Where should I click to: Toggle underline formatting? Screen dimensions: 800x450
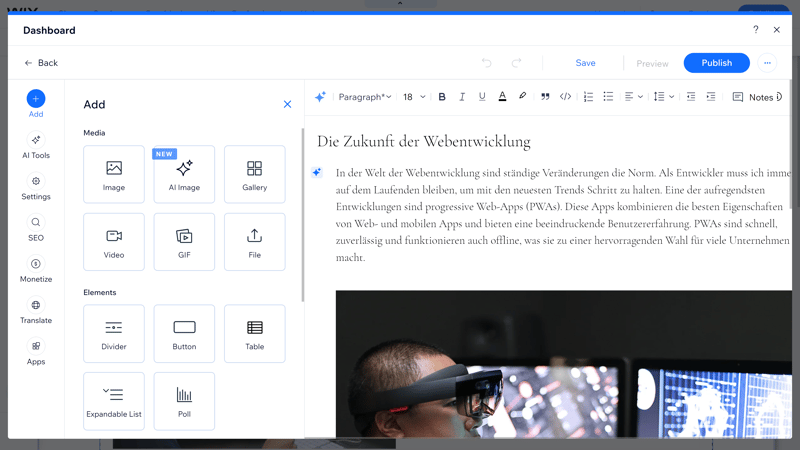click(x=482, y=96)
